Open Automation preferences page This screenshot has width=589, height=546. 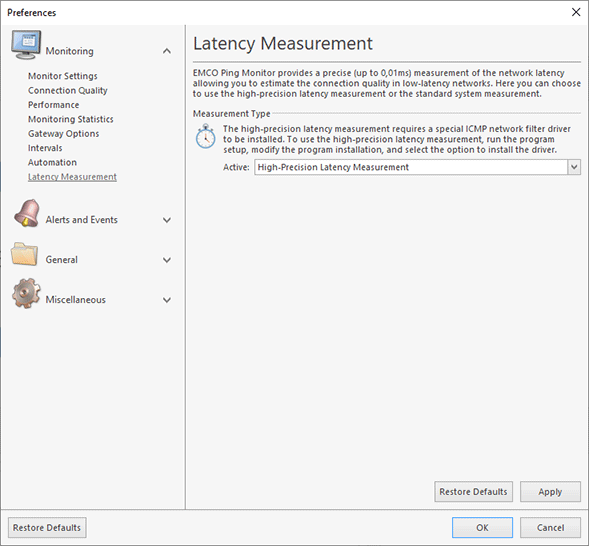click(x=52, y=162)
